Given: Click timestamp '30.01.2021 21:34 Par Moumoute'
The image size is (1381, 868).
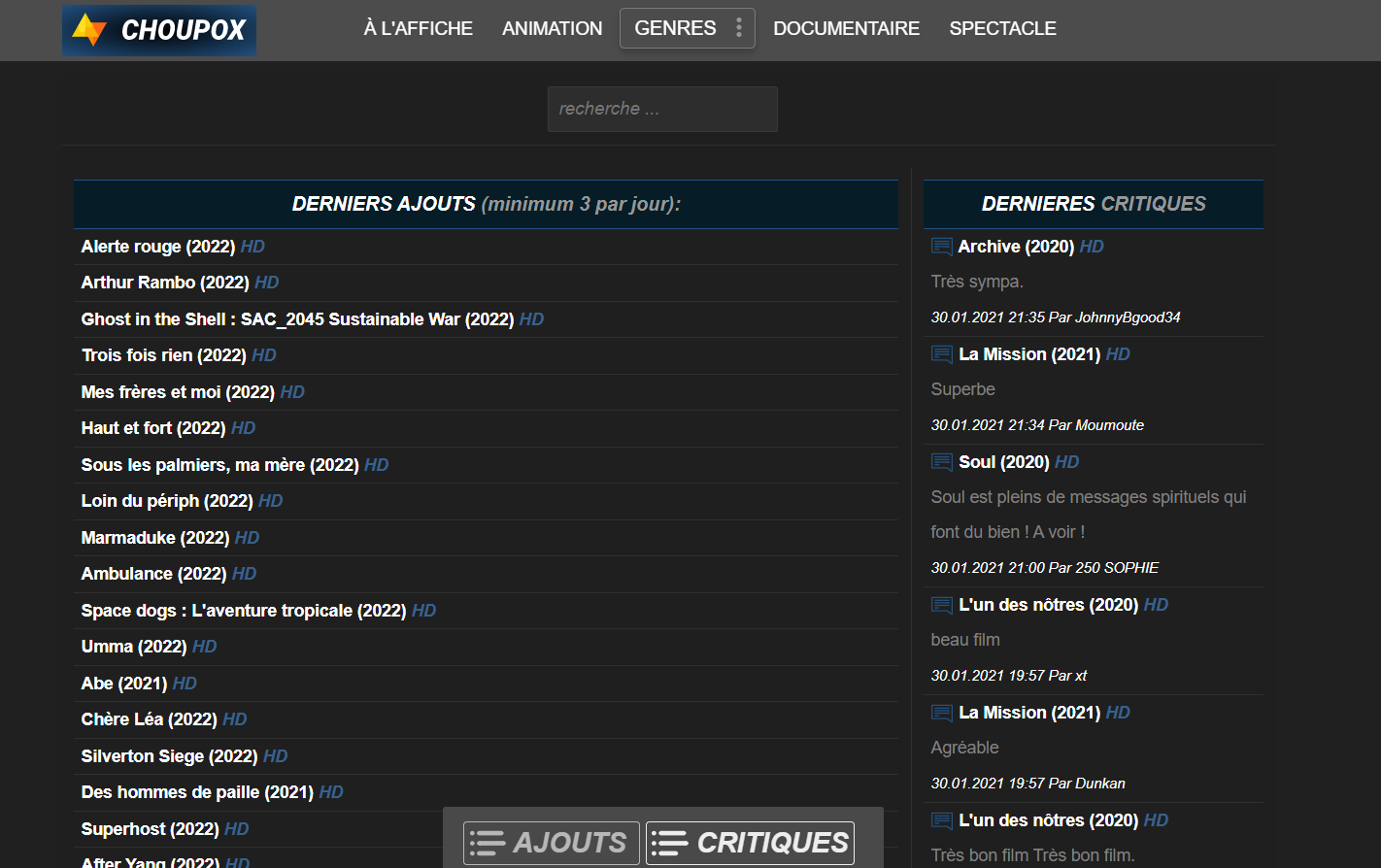Looking at the screenshot, I should 1037,425.
